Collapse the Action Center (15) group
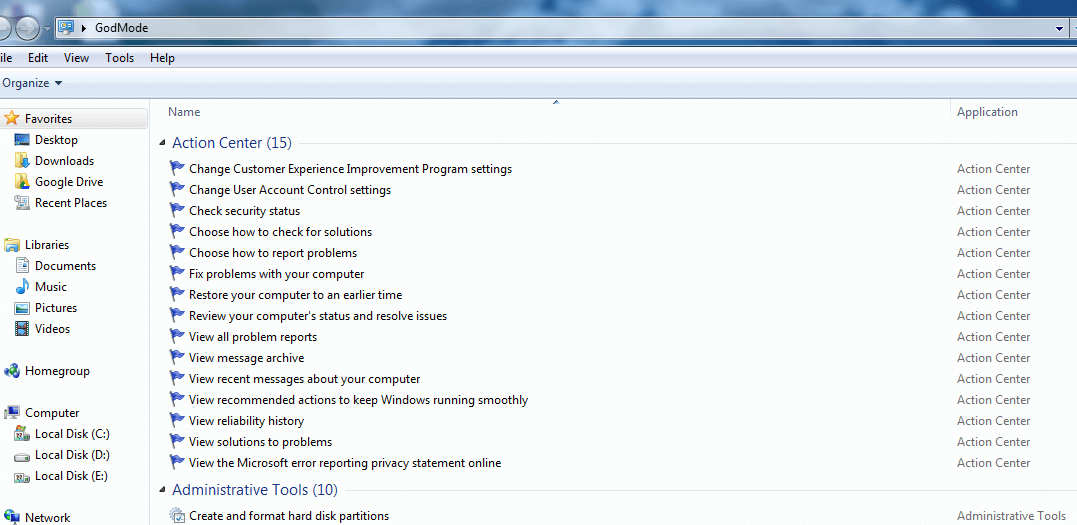 [x=162, y=143]
